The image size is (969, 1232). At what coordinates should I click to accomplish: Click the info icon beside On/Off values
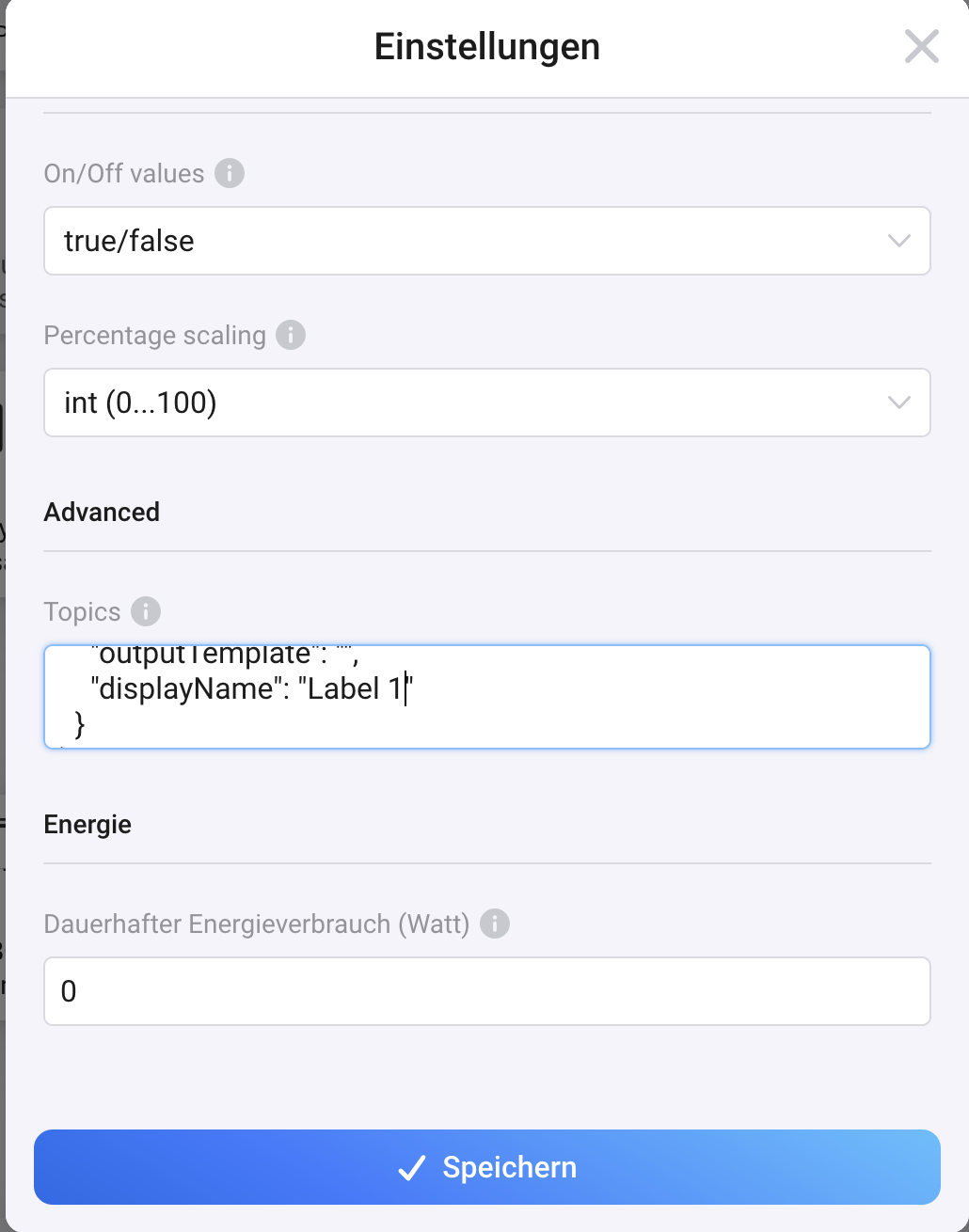point(230,173)
